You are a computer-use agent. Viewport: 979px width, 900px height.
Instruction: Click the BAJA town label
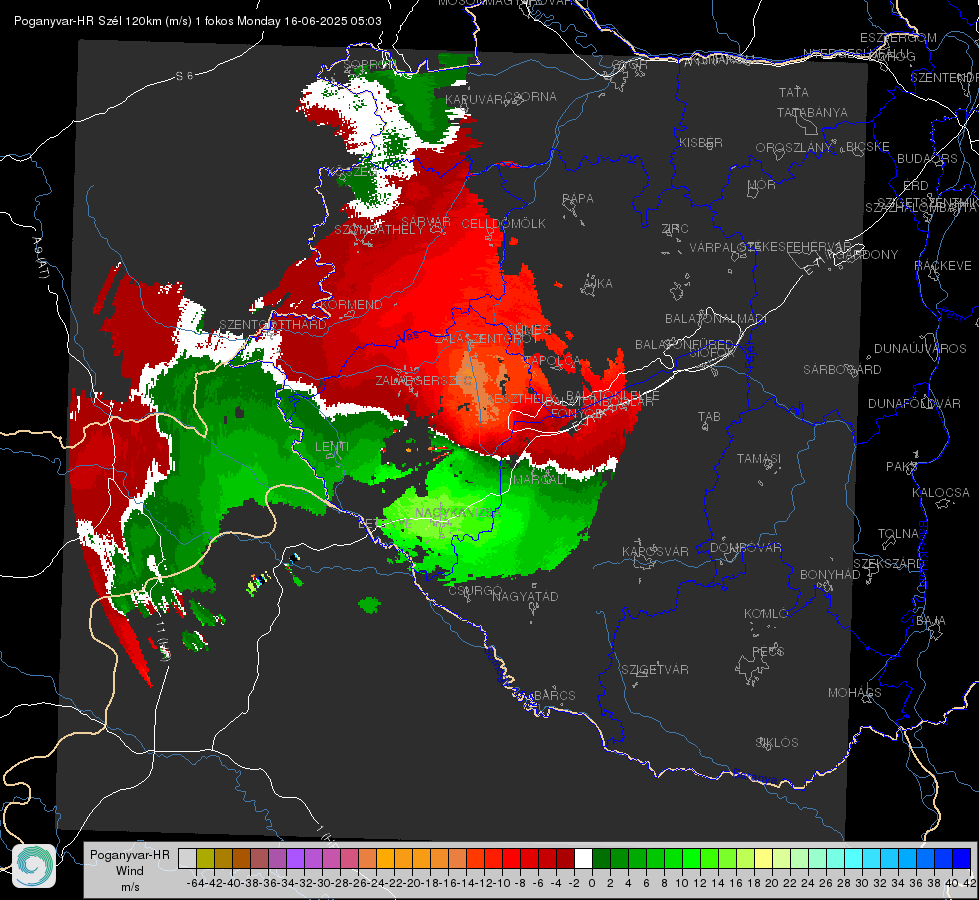(x=931, y=621)
